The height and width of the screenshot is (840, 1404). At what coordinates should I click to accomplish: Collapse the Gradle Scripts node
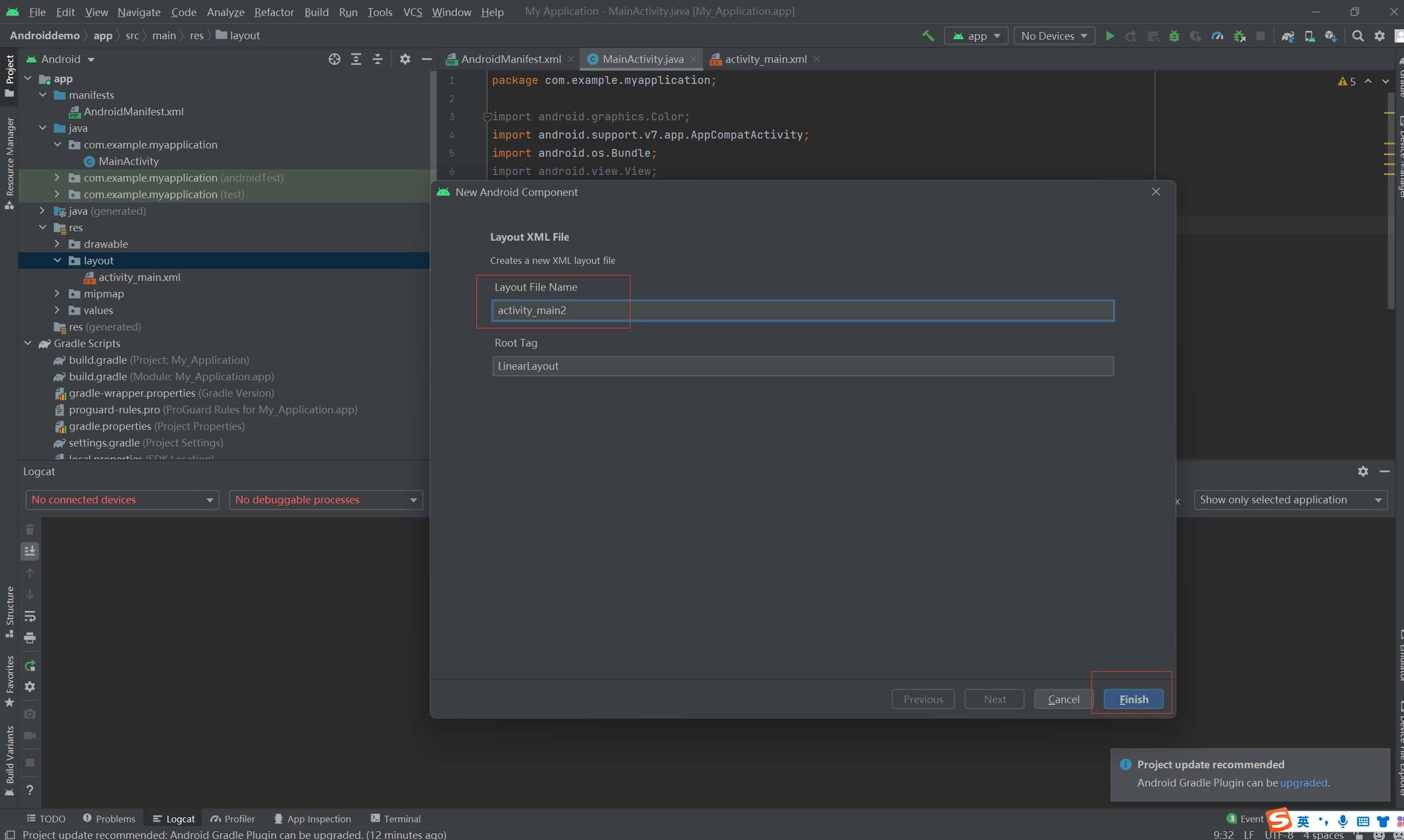coord(28,344)
